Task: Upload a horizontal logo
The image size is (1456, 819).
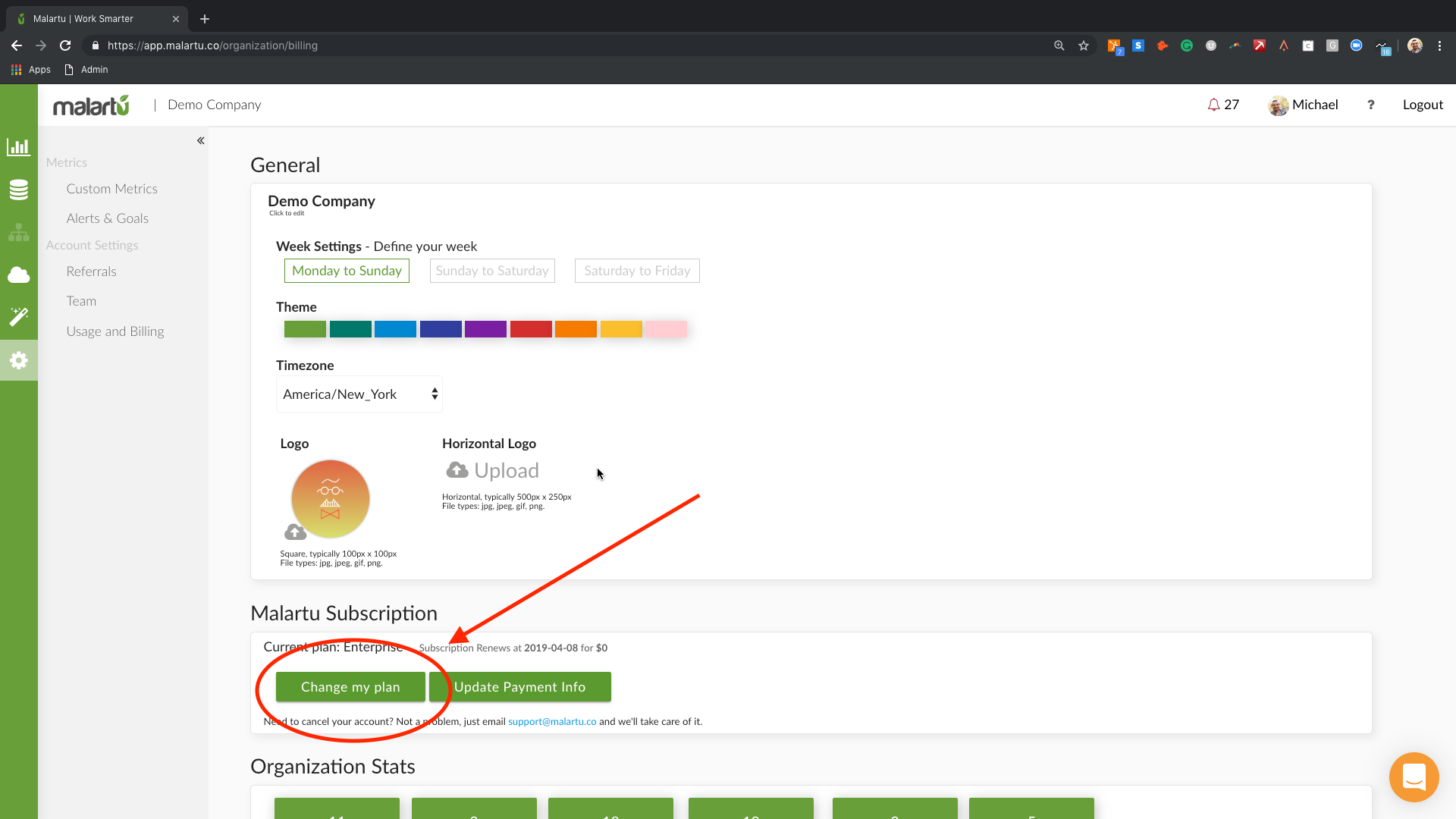Action: 493,470
